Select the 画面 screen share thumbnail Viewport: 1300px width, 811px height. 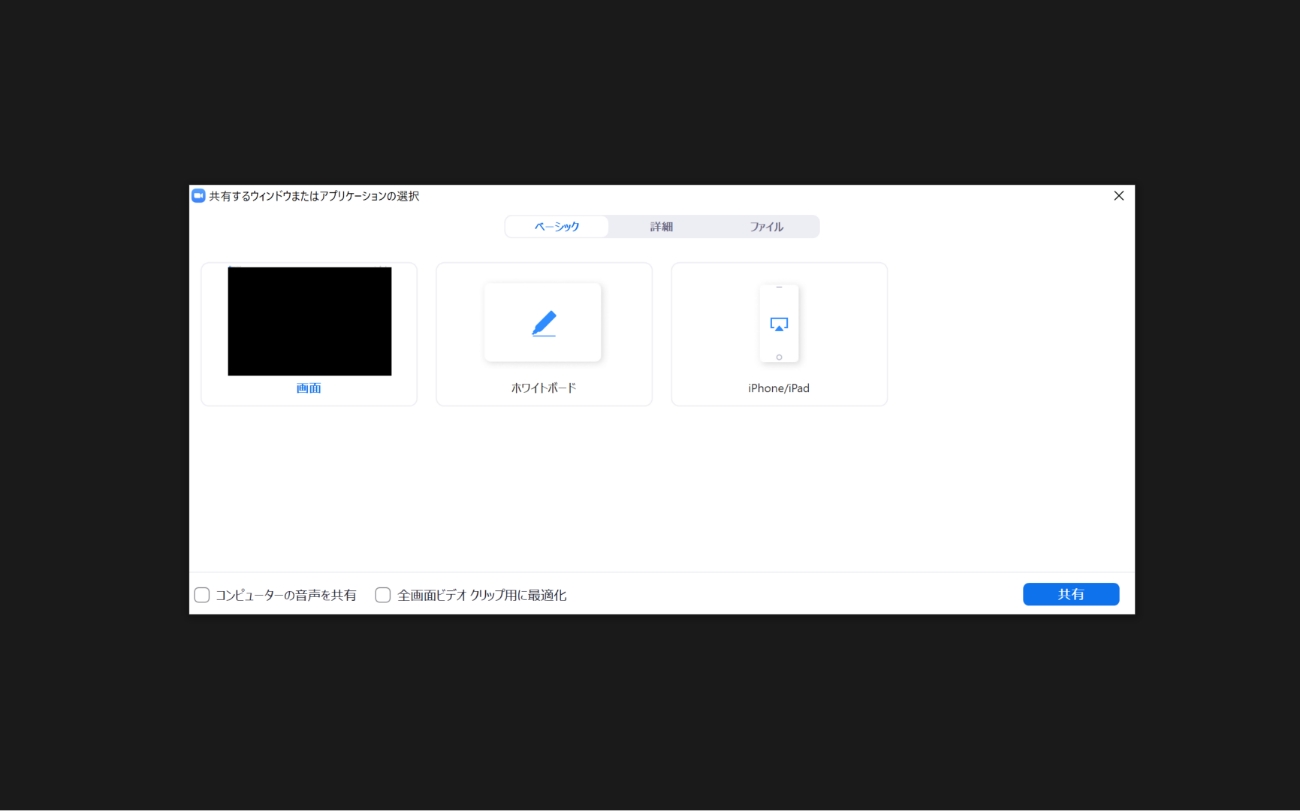coord(309,321)
